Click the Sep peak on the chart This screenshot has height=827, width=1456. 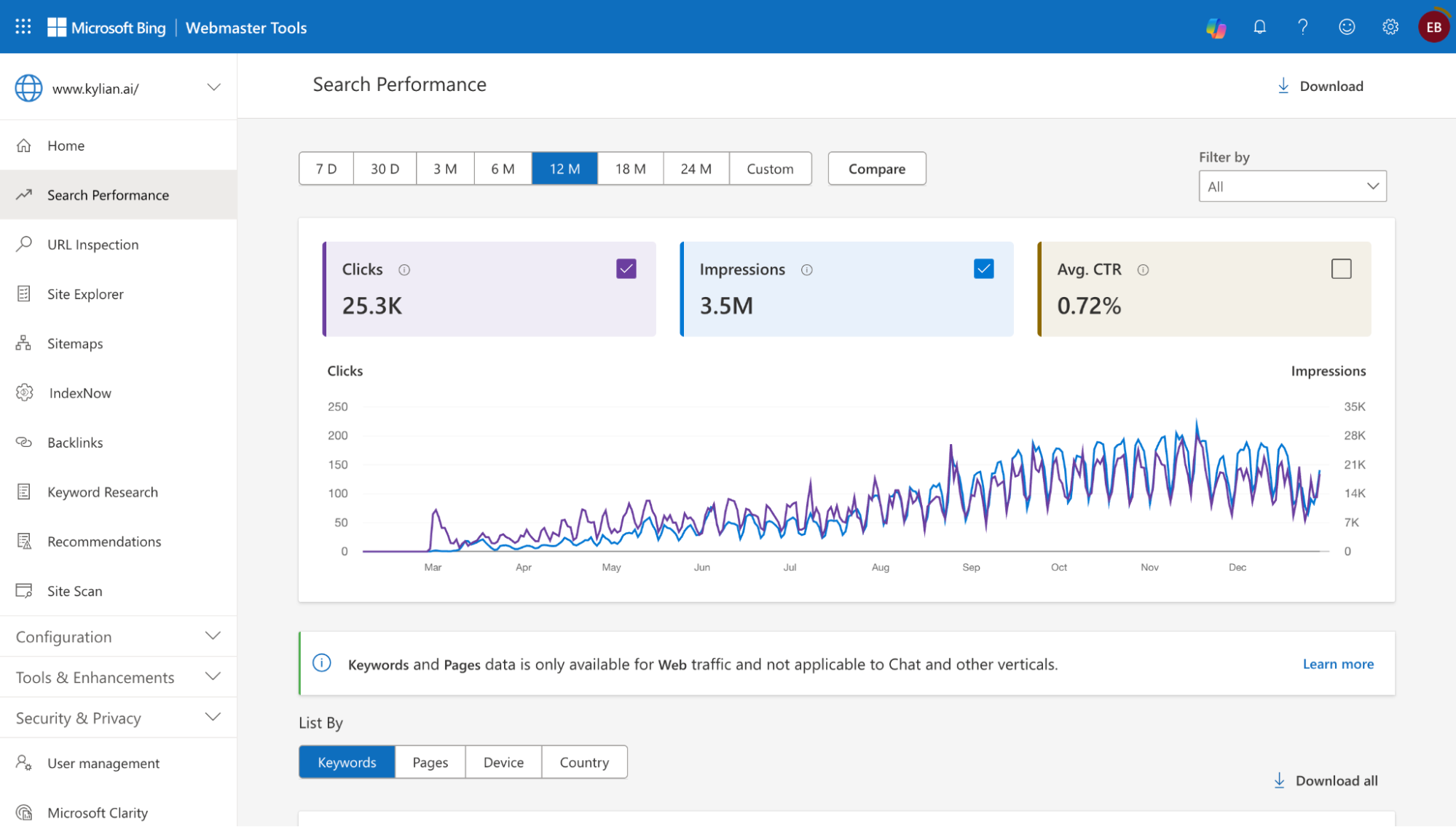point(951,446)
